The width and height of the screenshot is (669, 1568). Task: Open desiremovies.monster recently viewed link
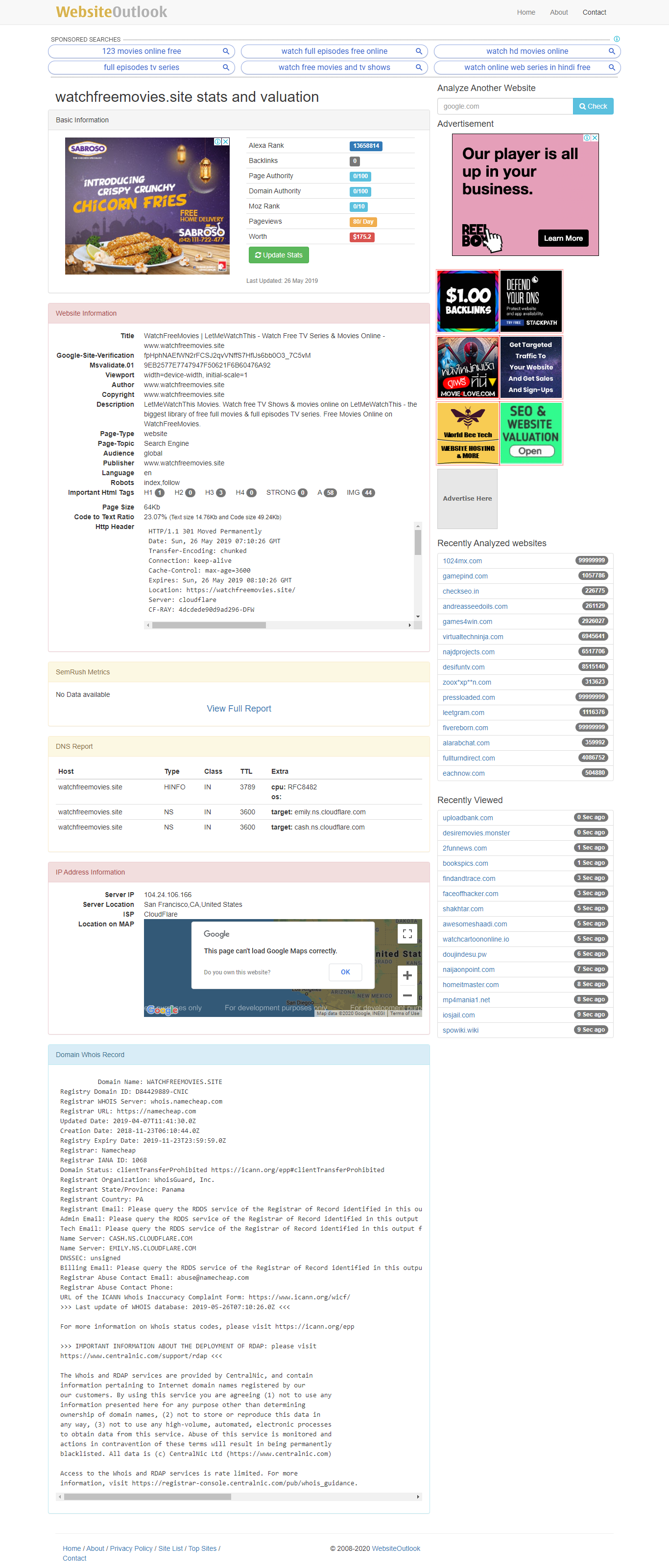pos(476,833)
